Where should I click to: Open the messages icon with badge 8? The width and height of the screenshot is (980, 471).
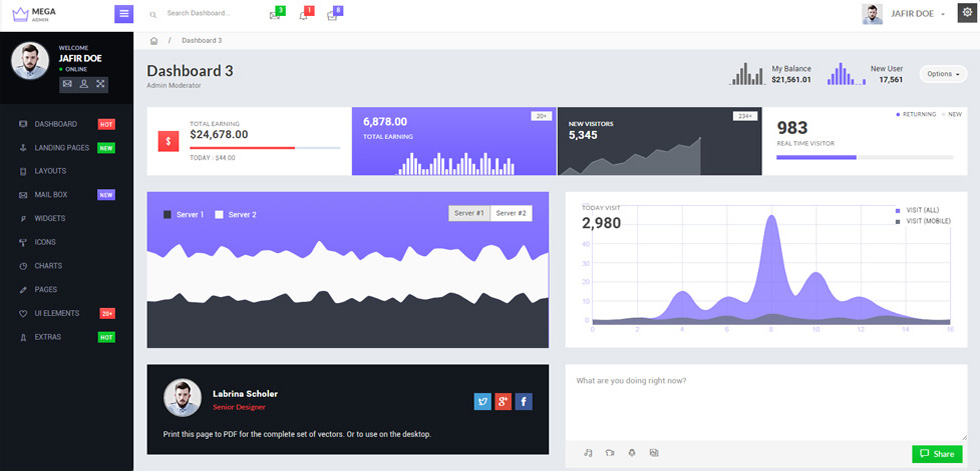click(334, 14)
